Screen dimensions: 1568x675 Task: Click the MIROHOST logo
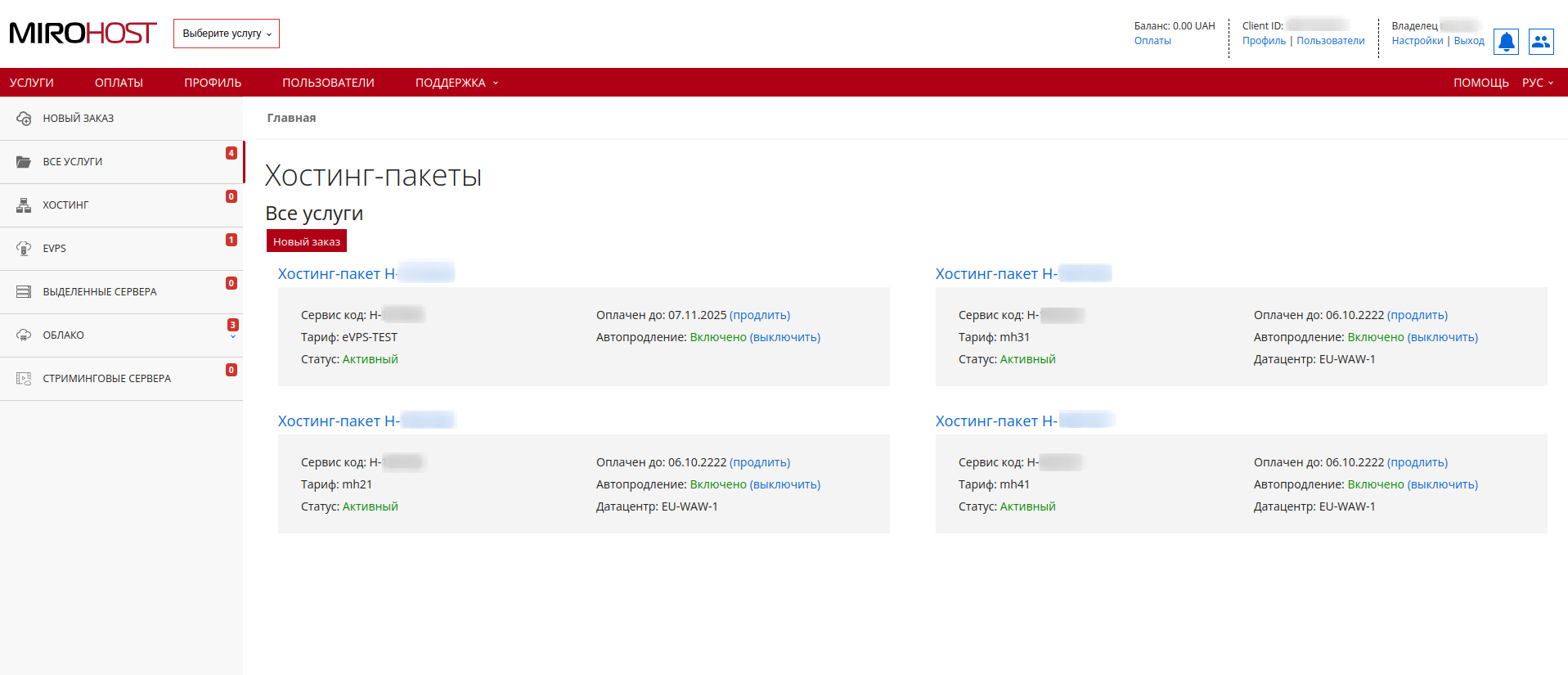pos(83,34)
